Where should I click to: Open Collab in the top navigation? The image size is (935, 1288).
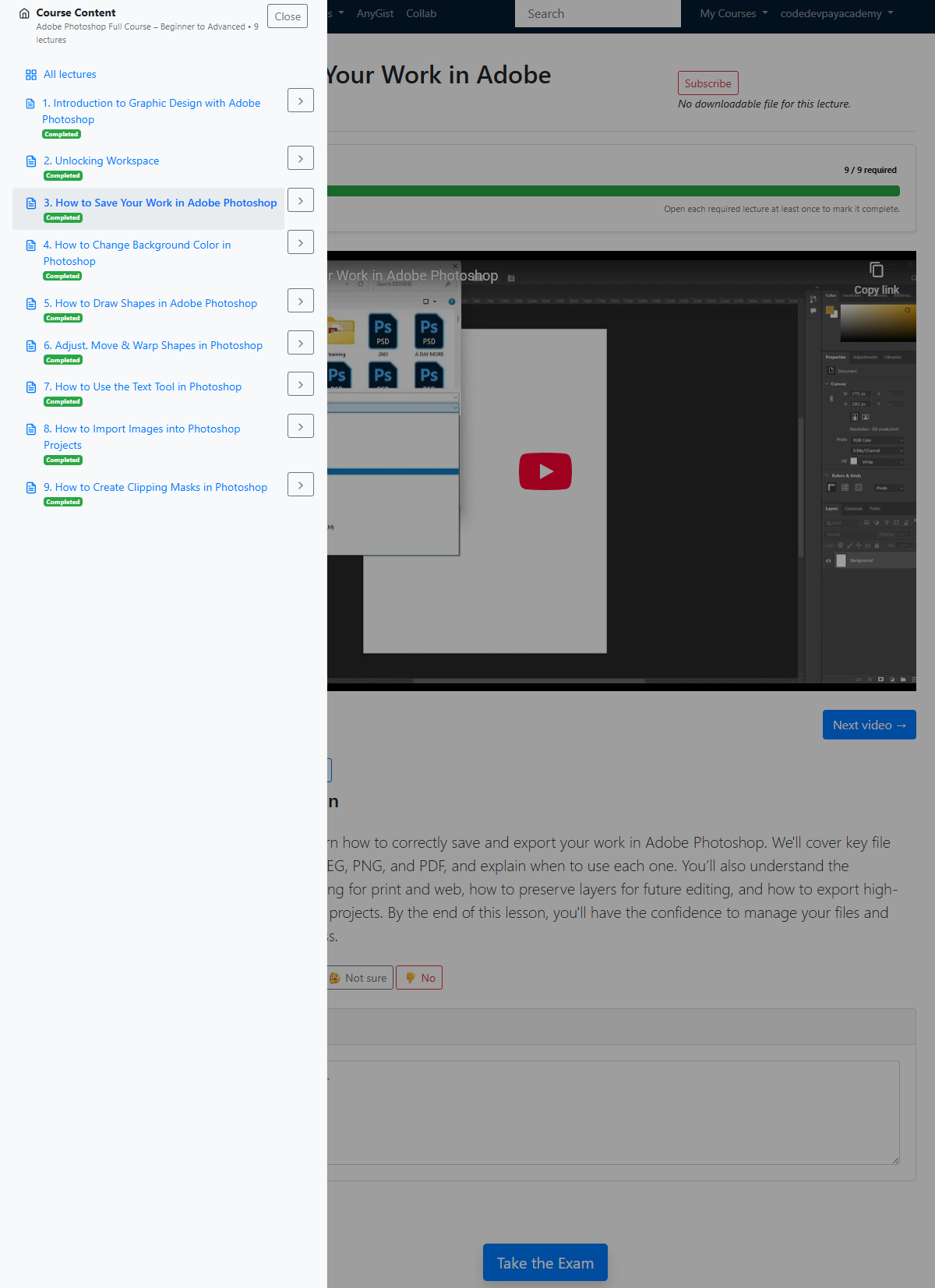(x=421, y=13)
